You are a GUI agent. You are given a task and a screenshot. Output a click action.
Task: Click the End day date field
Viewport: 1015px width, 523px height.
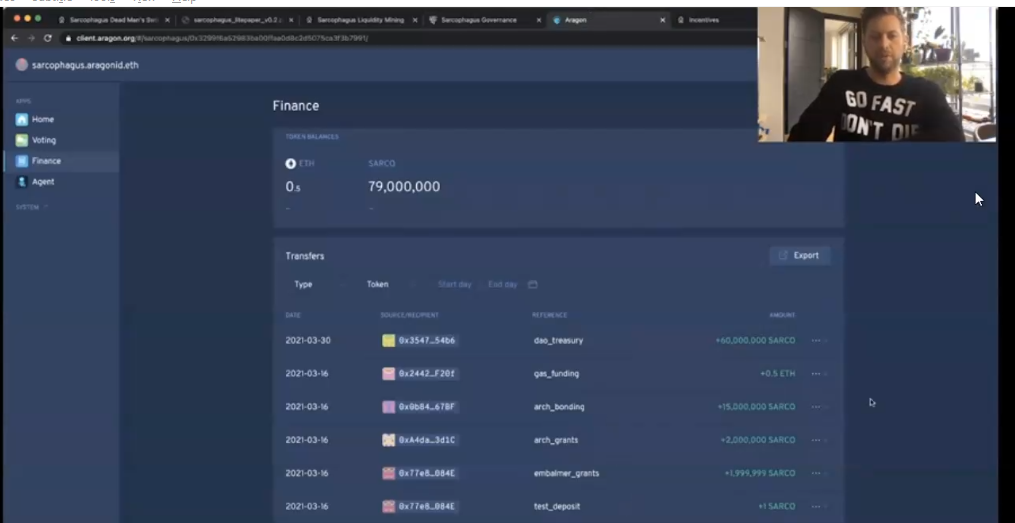[502, 284]
